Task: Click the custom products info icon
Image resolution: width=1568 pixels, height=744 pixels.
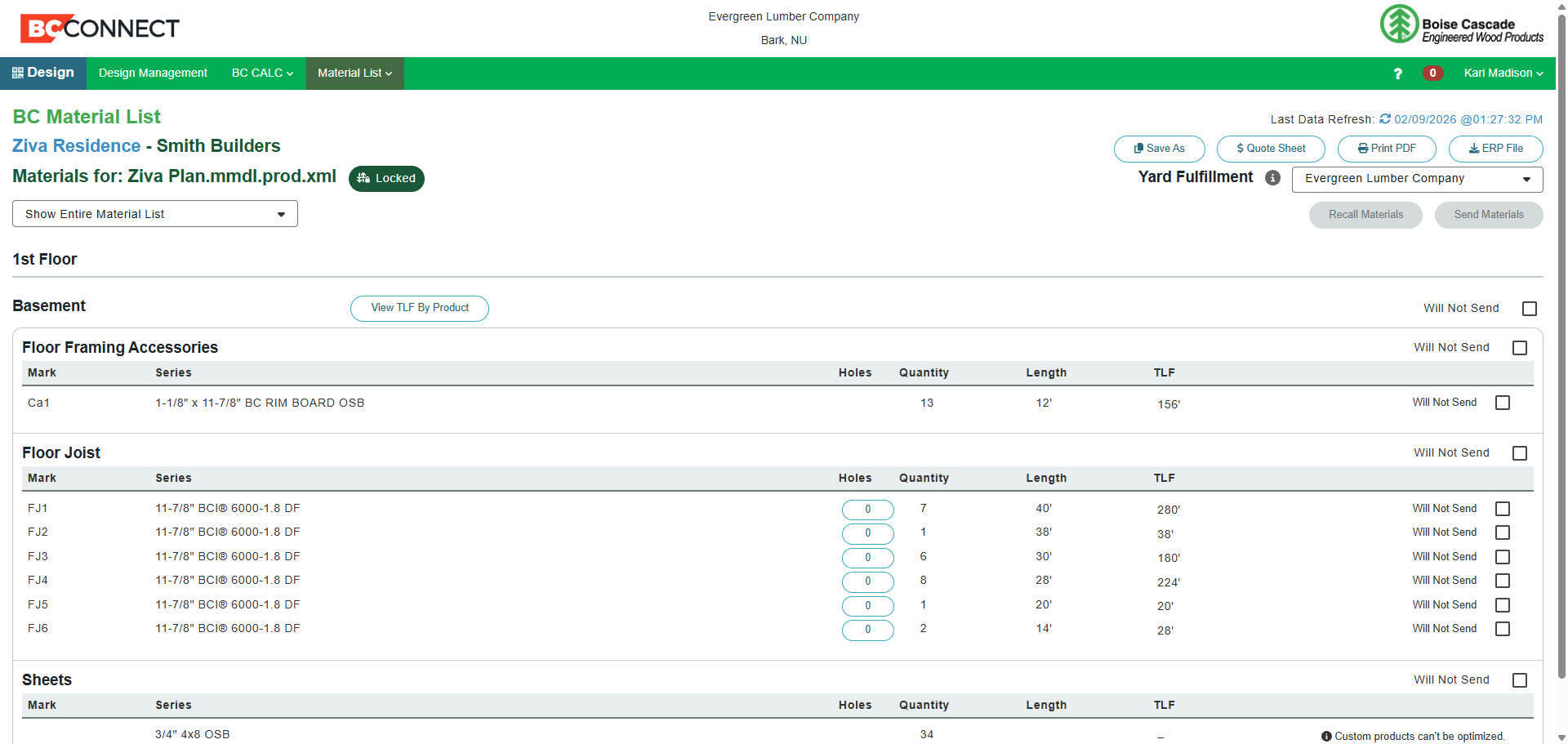Action: click(1326, 737)
